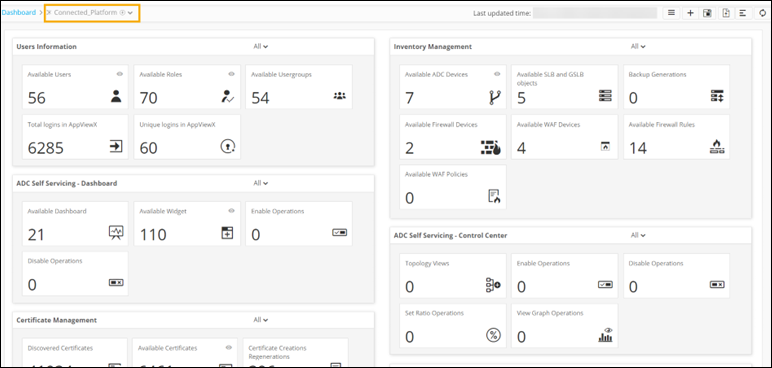This screenshot has width=772, height=368.
Task: Click the Last updated time field
Action: point(595,13)
